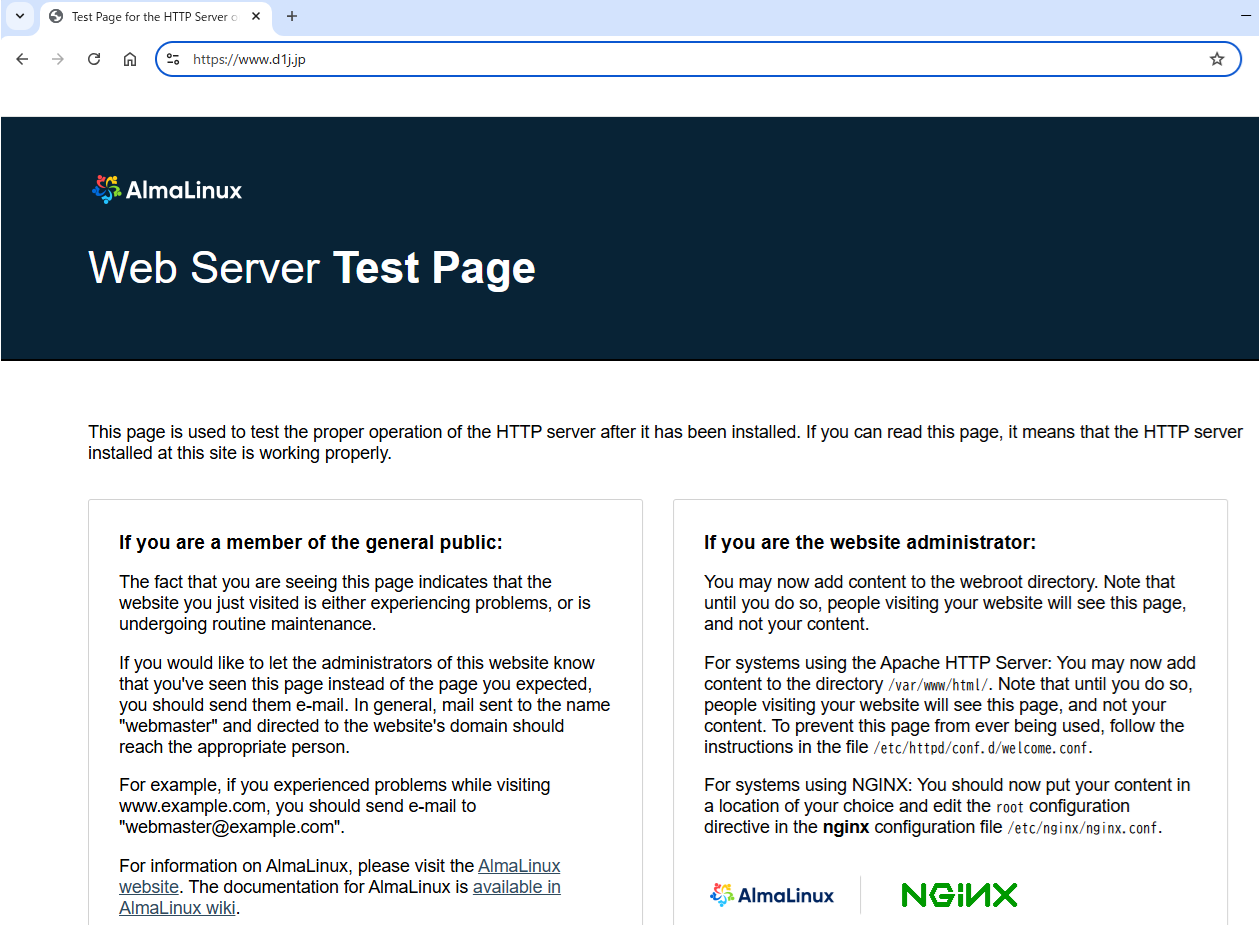Click the forward navigation arrow

(58, 59)
